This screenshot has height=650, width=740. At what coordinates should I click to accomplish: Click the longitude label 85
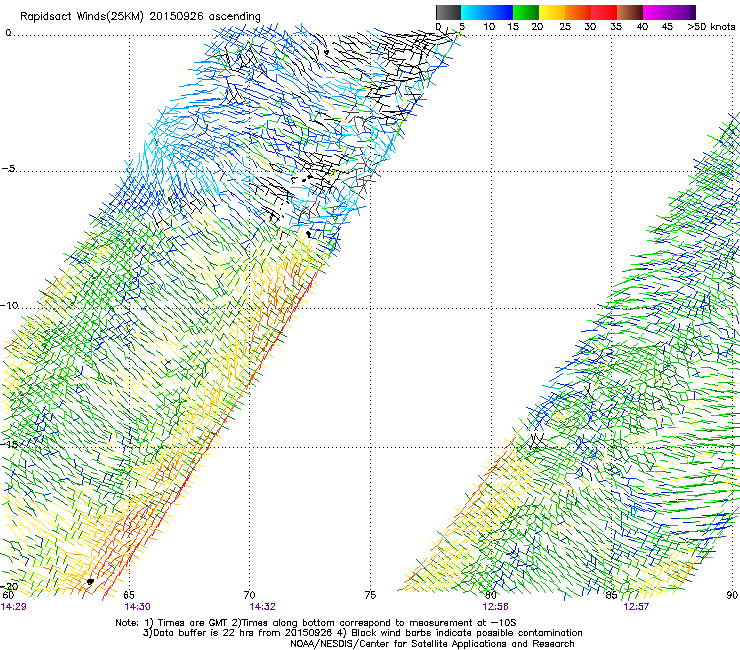click(x=612, y=595)
